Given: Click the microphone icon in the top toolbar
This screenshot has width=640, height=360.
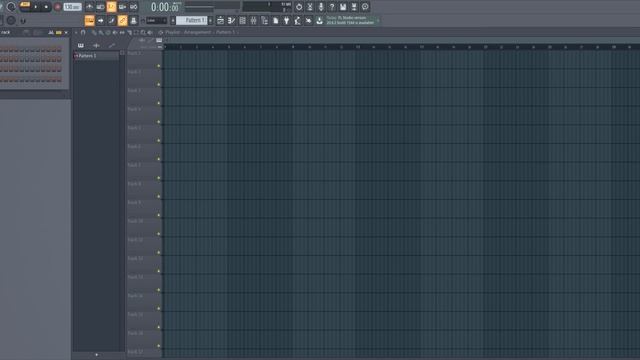Looking at the screenshot, I should (321, 7).
